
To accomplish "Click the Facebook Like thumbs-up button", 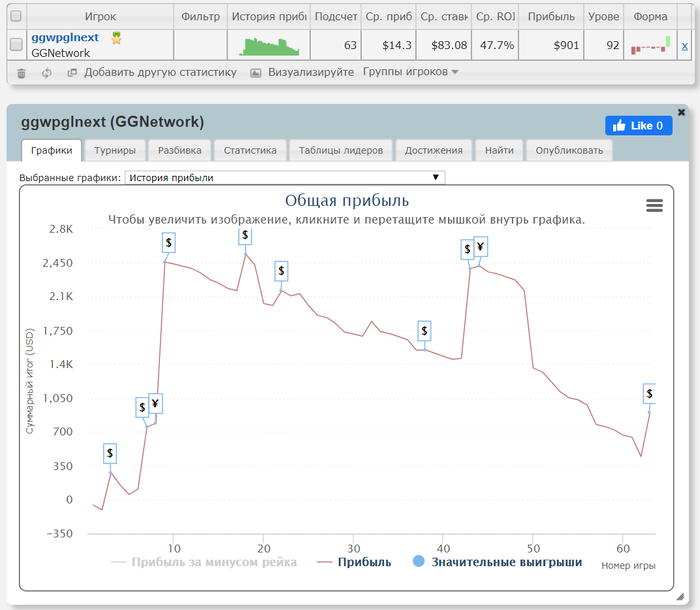I will [638, 125].
